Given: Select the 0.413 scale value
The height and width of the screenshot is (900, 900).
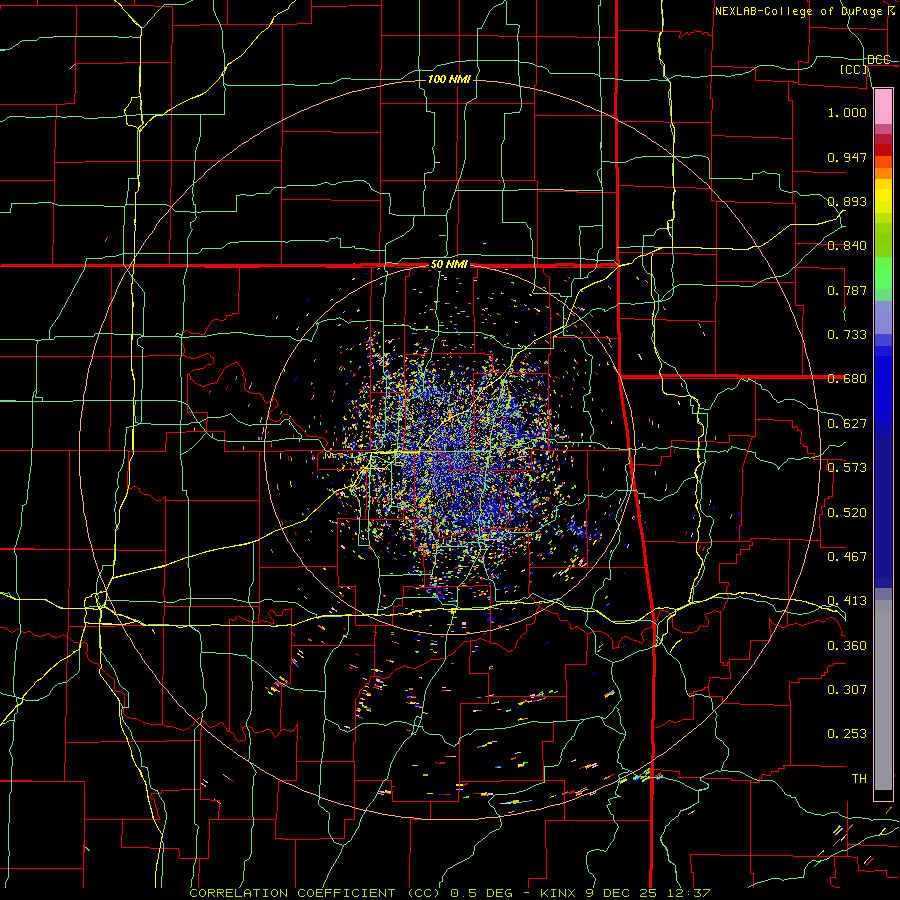Looking at the screenshot, I should coord(847,601).
